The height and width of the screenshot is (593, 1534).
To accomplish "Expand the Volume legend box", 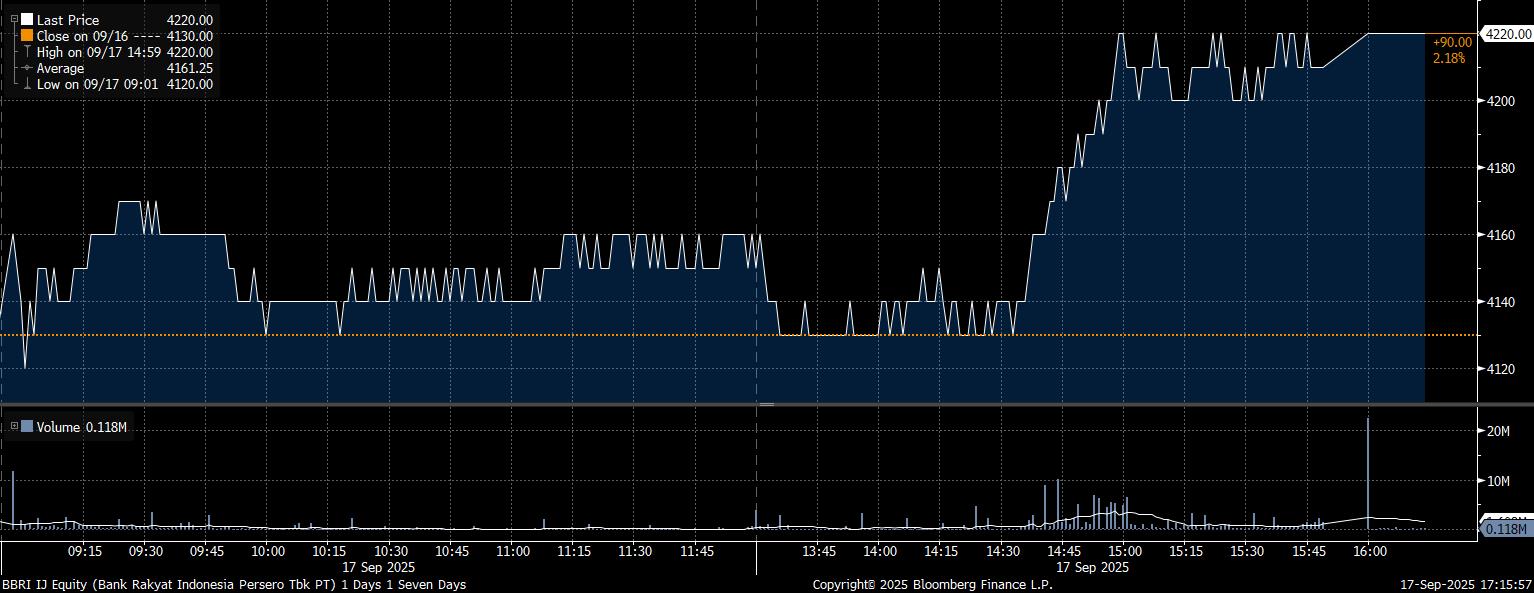I will click(x=13, y=427).
